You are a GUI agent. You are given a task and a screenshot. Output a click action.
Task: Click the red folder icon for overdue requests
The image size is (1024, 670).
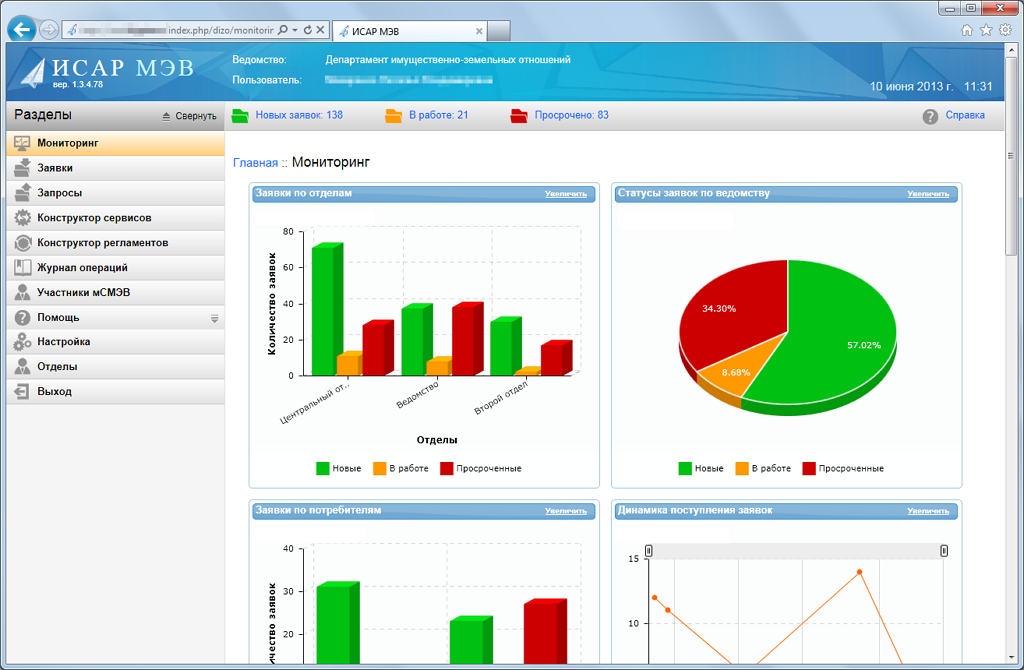(519, 116)
